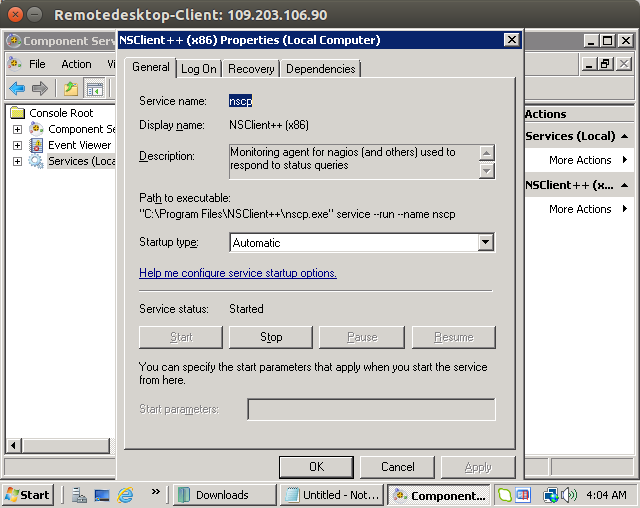Screen dimensions: 640x508
Task: Click the red-blue tray icon
Action: click(522, 495)
